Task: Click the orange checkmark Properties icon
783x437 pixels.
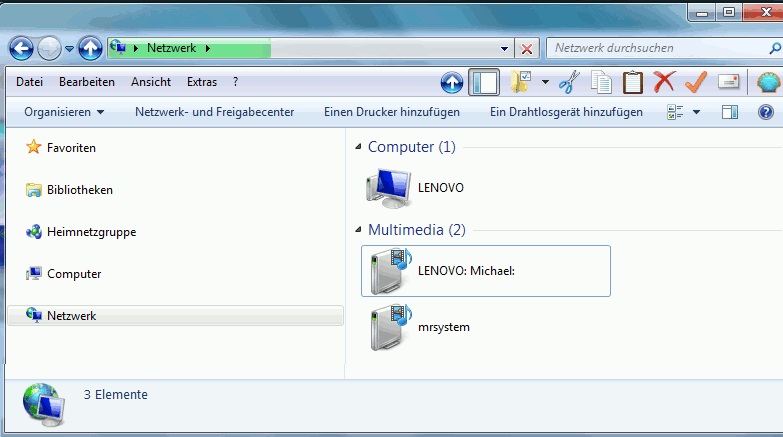Action: pos(696,82)
